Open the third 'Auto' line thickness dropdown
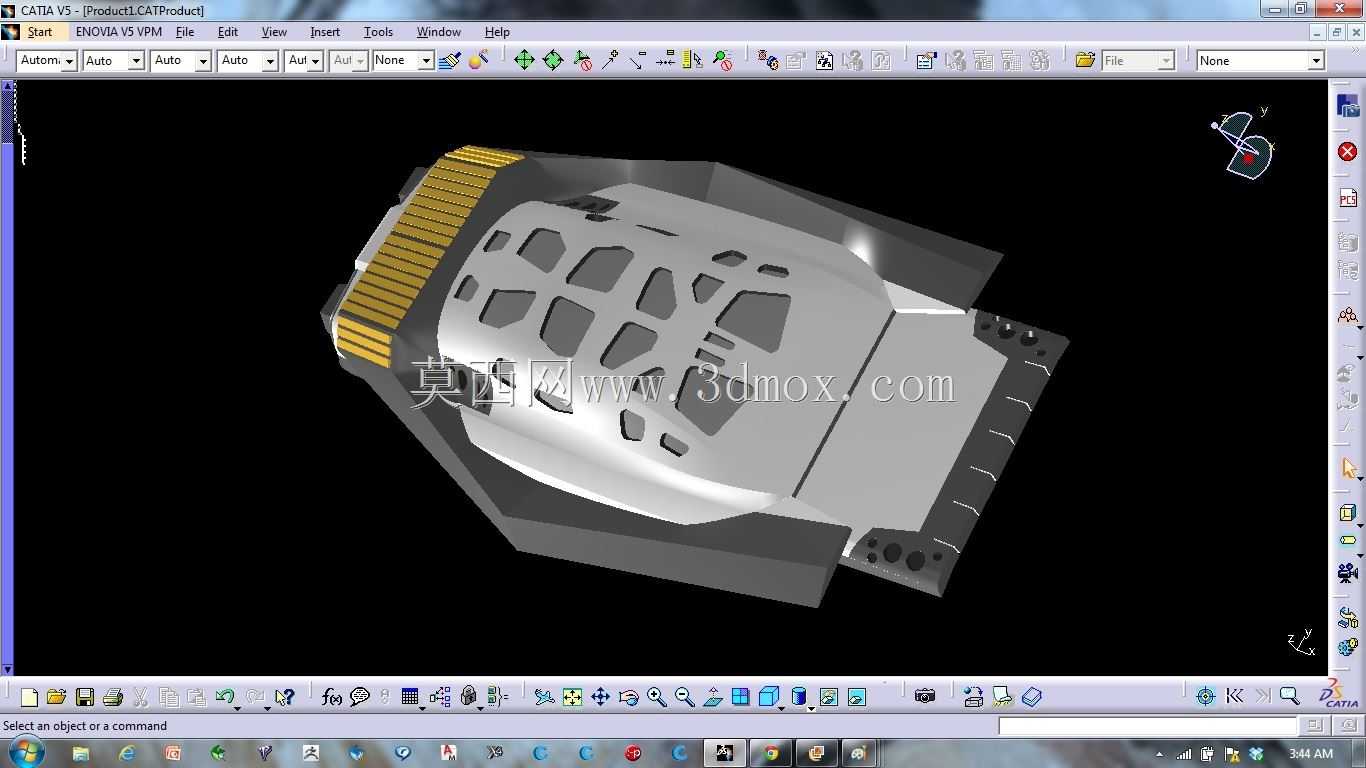Viewport: 1366px width, 768px height. coord(203,61)
